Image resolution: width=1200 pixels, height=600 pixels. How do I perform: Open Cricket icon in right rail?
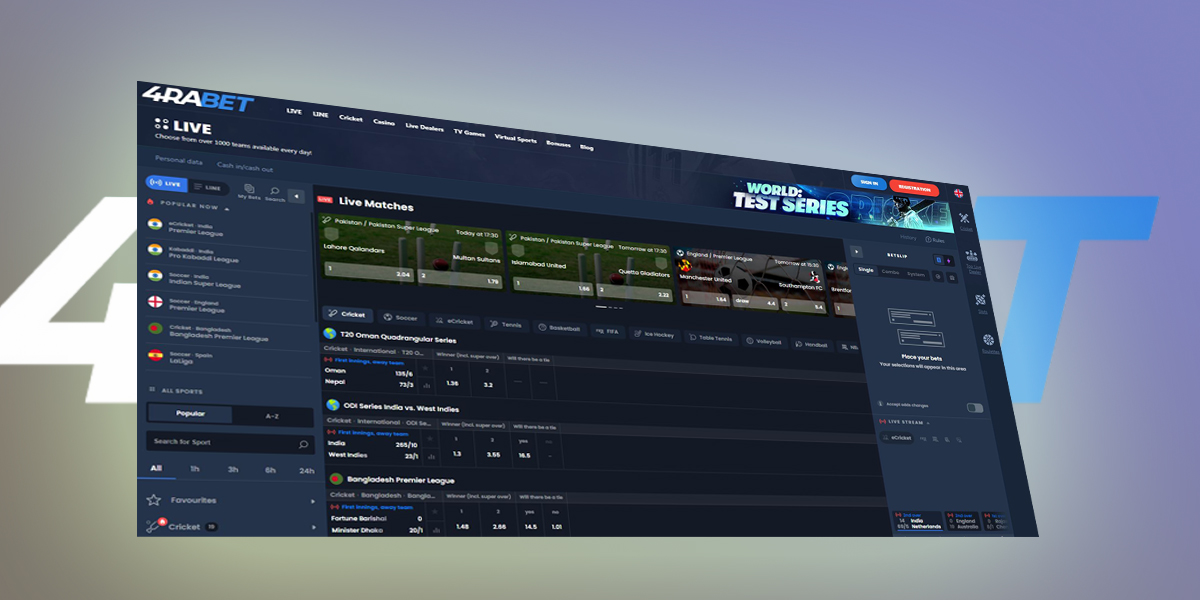[x=964, y=220]
